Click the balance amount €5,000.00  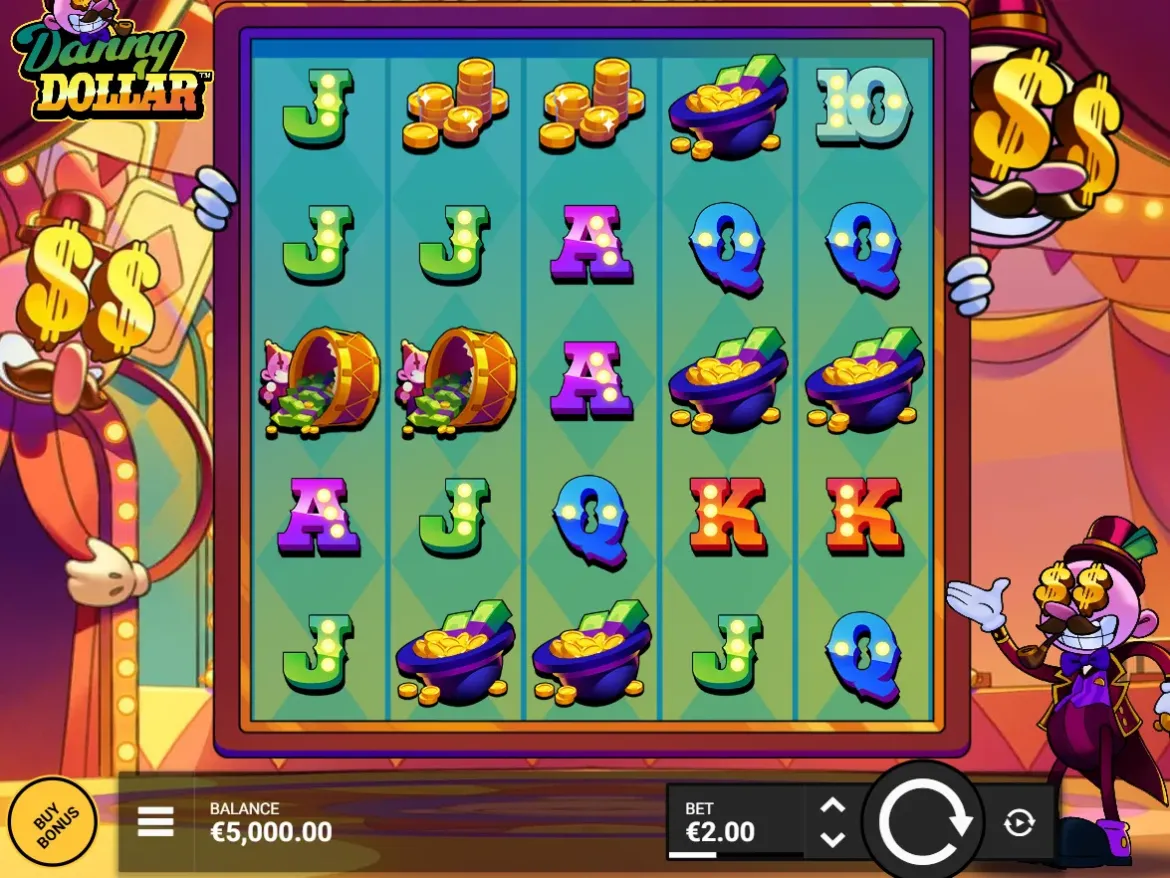pos(271,832)
